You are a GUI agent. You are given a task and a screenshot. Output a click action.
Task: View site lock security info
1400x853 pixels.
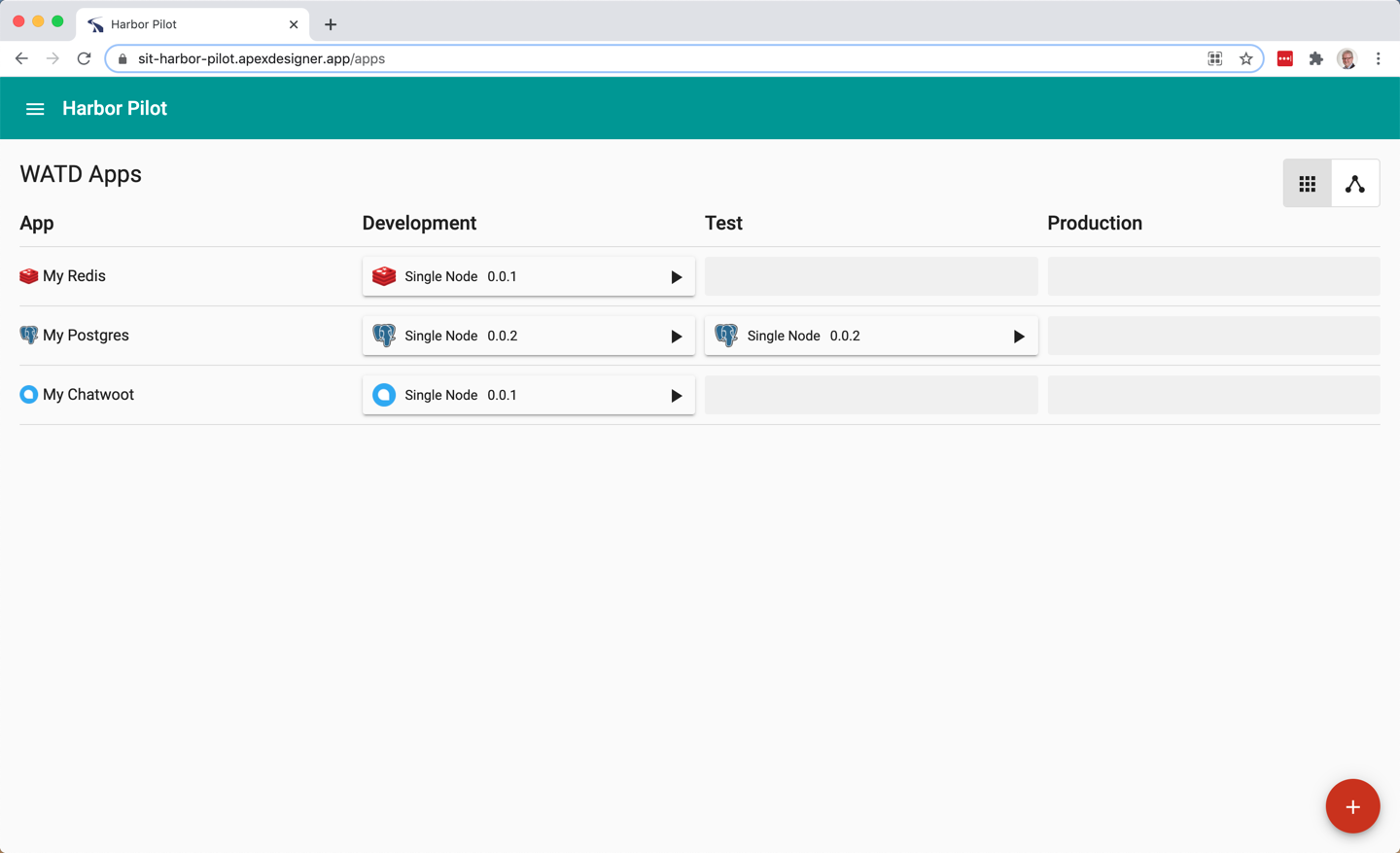(x=122, y=59)
